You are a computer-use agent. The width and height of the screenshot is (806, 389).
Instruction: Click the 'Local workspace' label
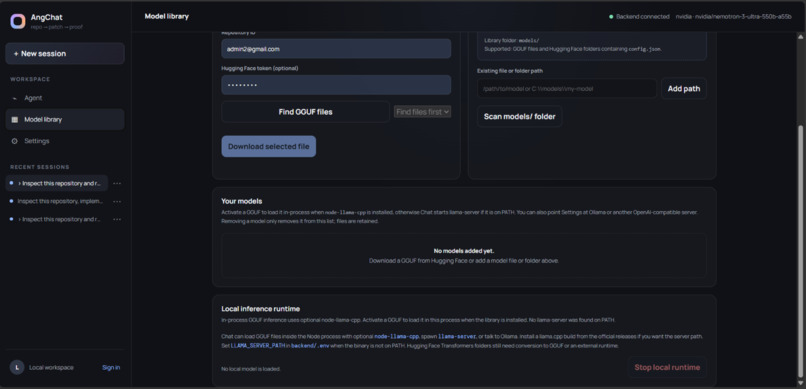[x=51, y=367]
